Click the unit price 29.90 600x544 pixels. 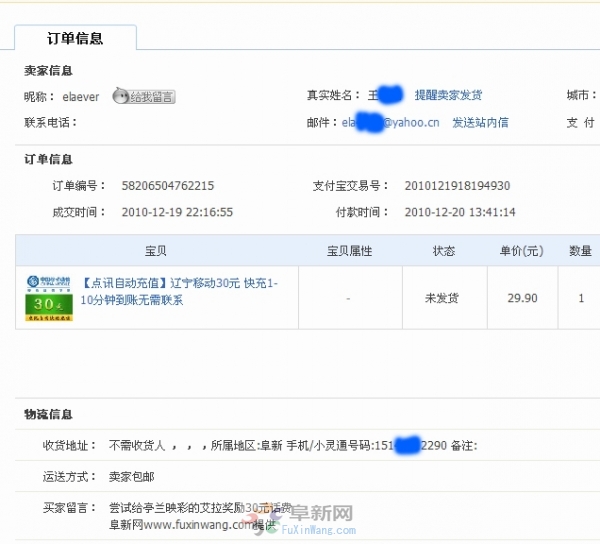(x=522, y=298)
